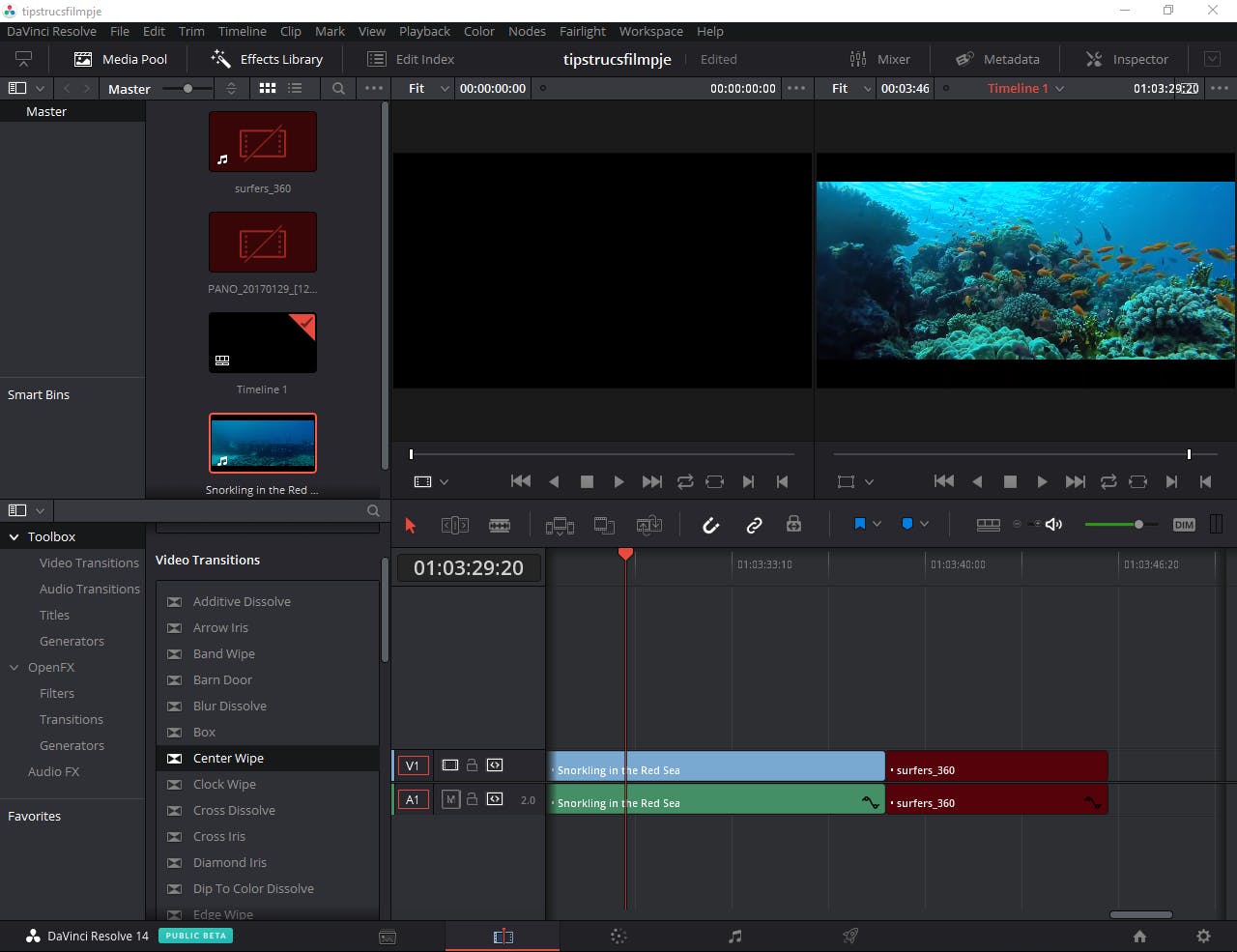This screenshot has width=1237, height=952.
Task: Click the Trim Edit Mode tool
Action: [x=454, y=525]
